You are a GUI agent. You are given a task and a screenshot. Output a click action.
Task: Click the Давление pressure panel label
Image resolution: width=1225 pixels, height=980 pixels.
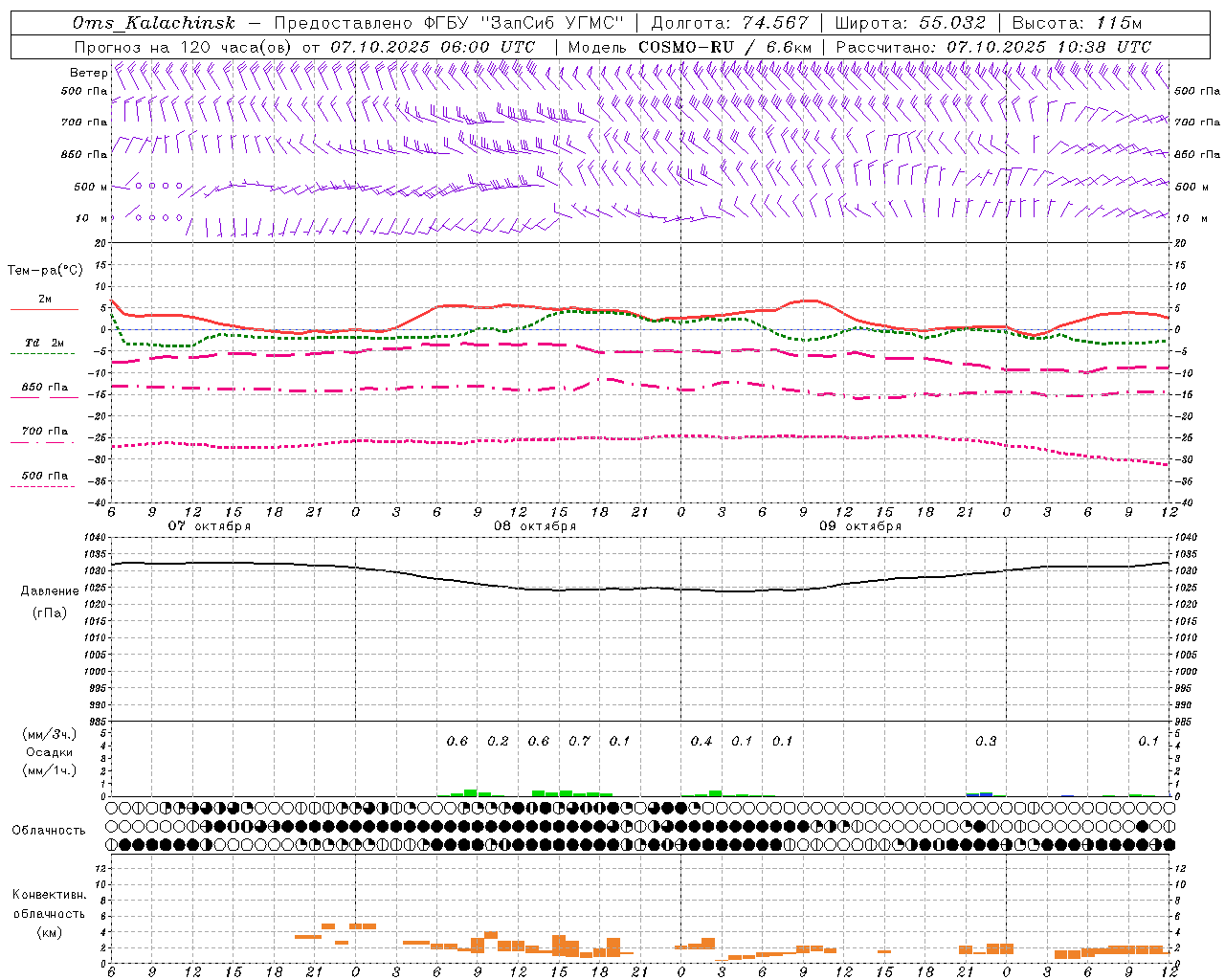click(50, 591)
